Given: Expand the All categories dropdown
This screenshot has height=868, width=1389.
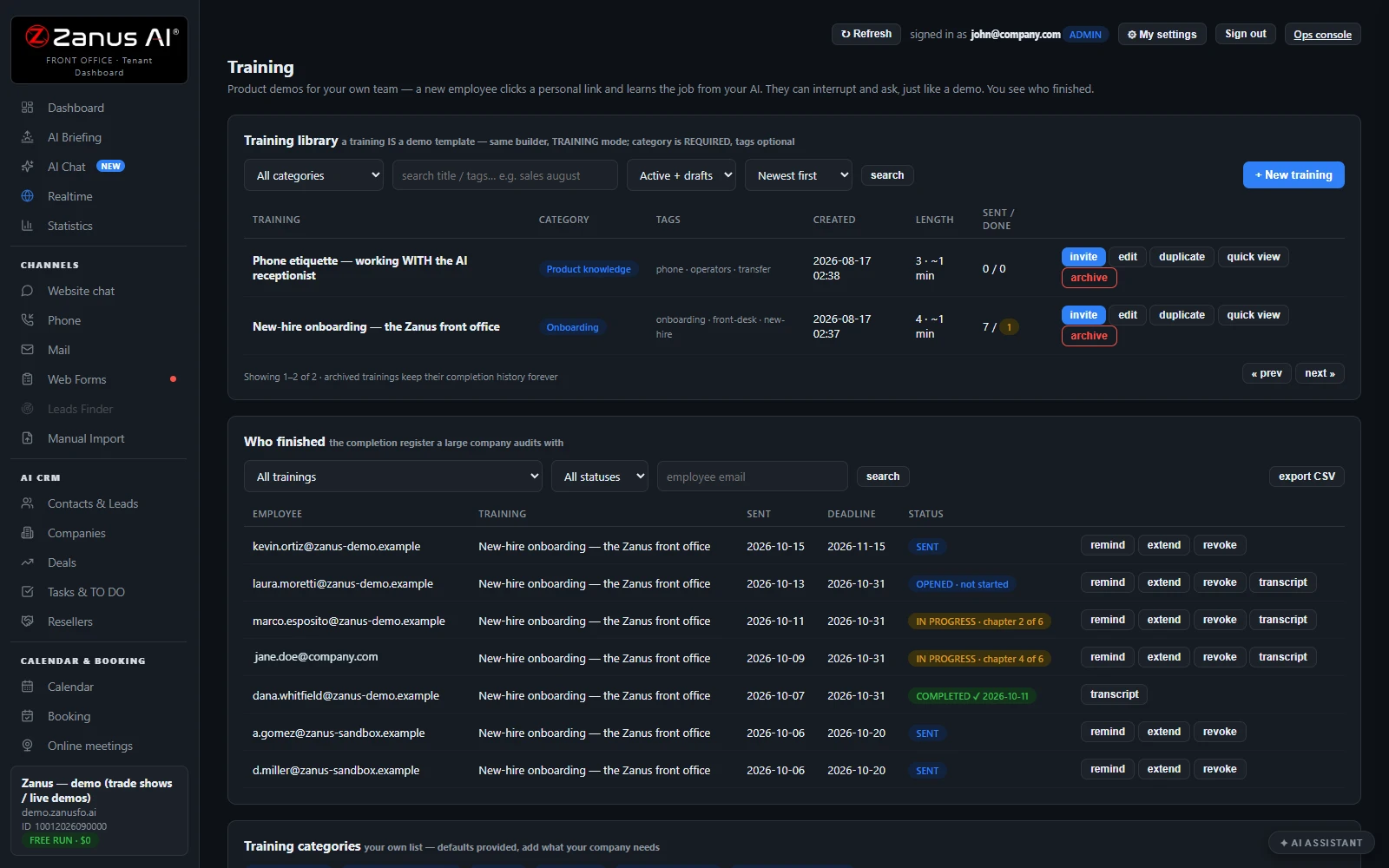Looking at the screenshot, I should click(x=313, y=175).
